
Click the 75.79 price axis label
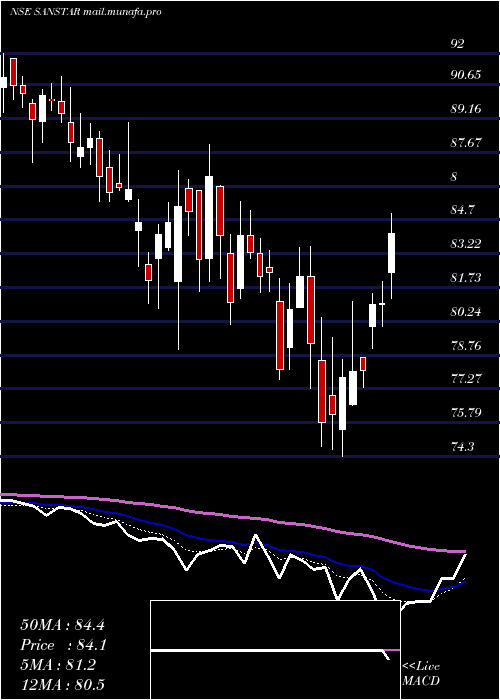point(466,412)
